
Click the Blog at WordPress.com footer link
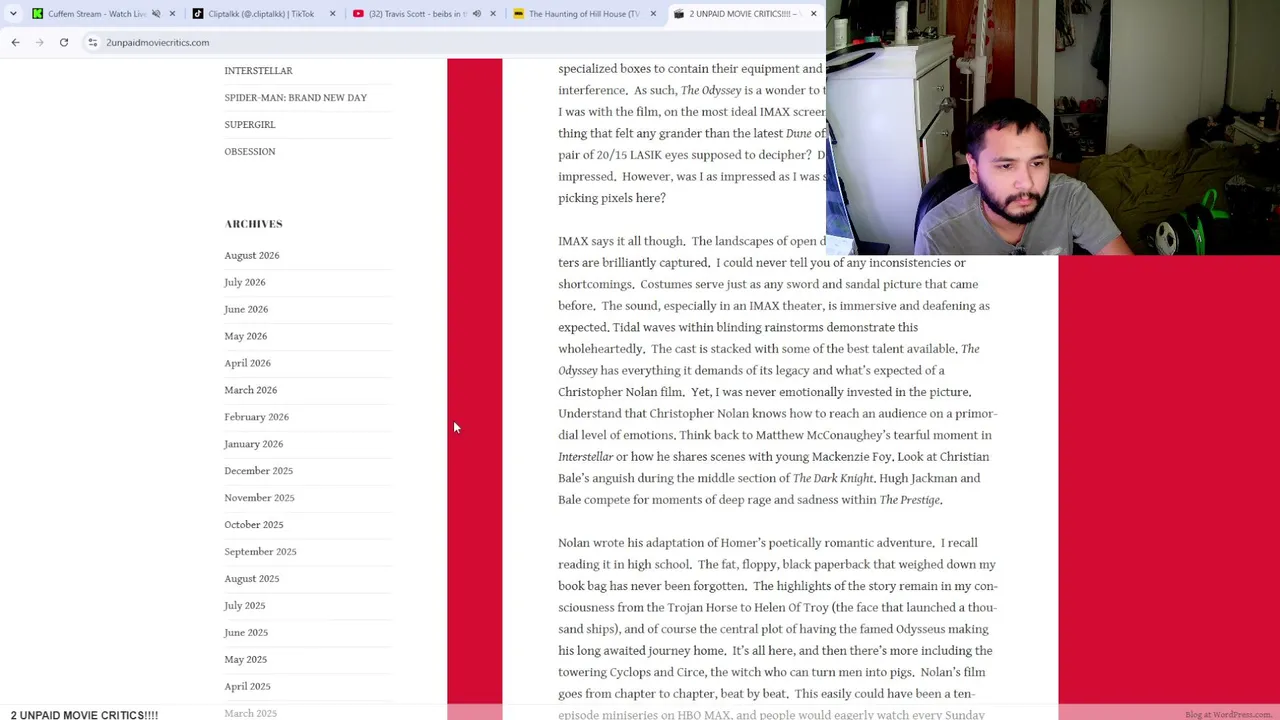tap(1229, 715)
